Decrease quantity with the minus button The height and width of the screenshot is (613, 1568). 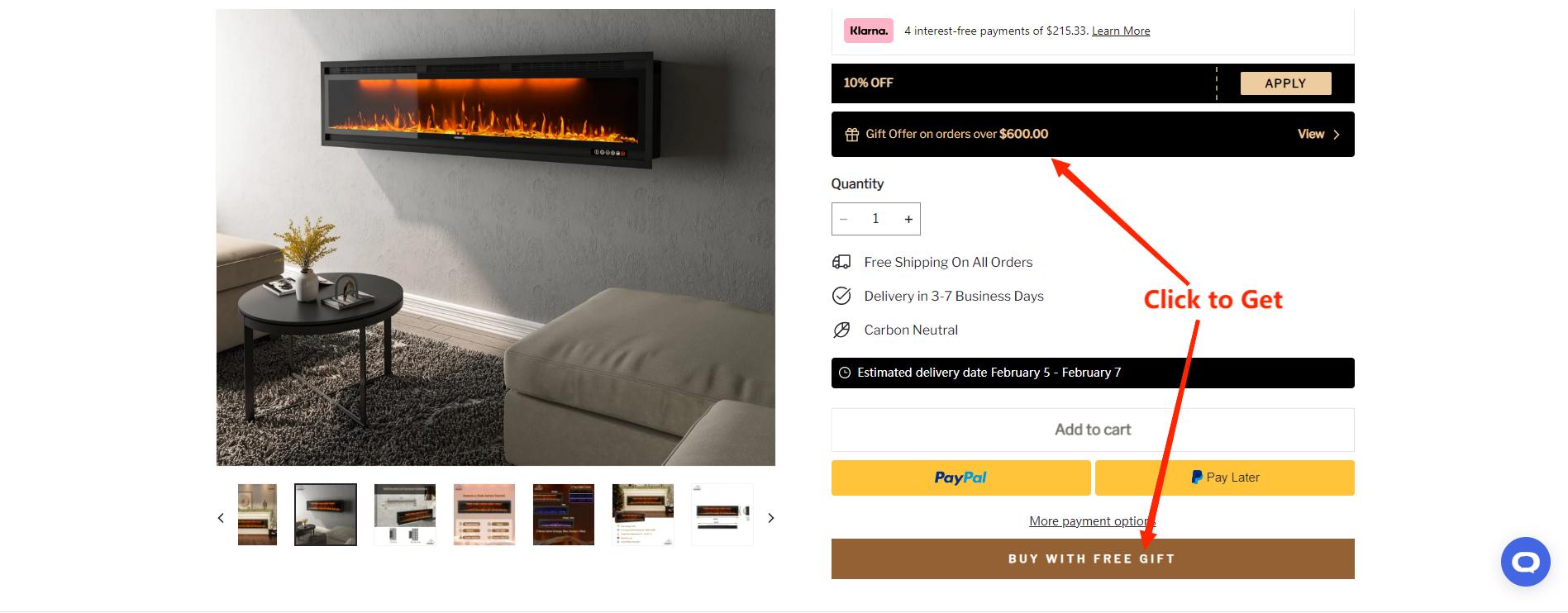pyautogui.click(x=844, y=219)
